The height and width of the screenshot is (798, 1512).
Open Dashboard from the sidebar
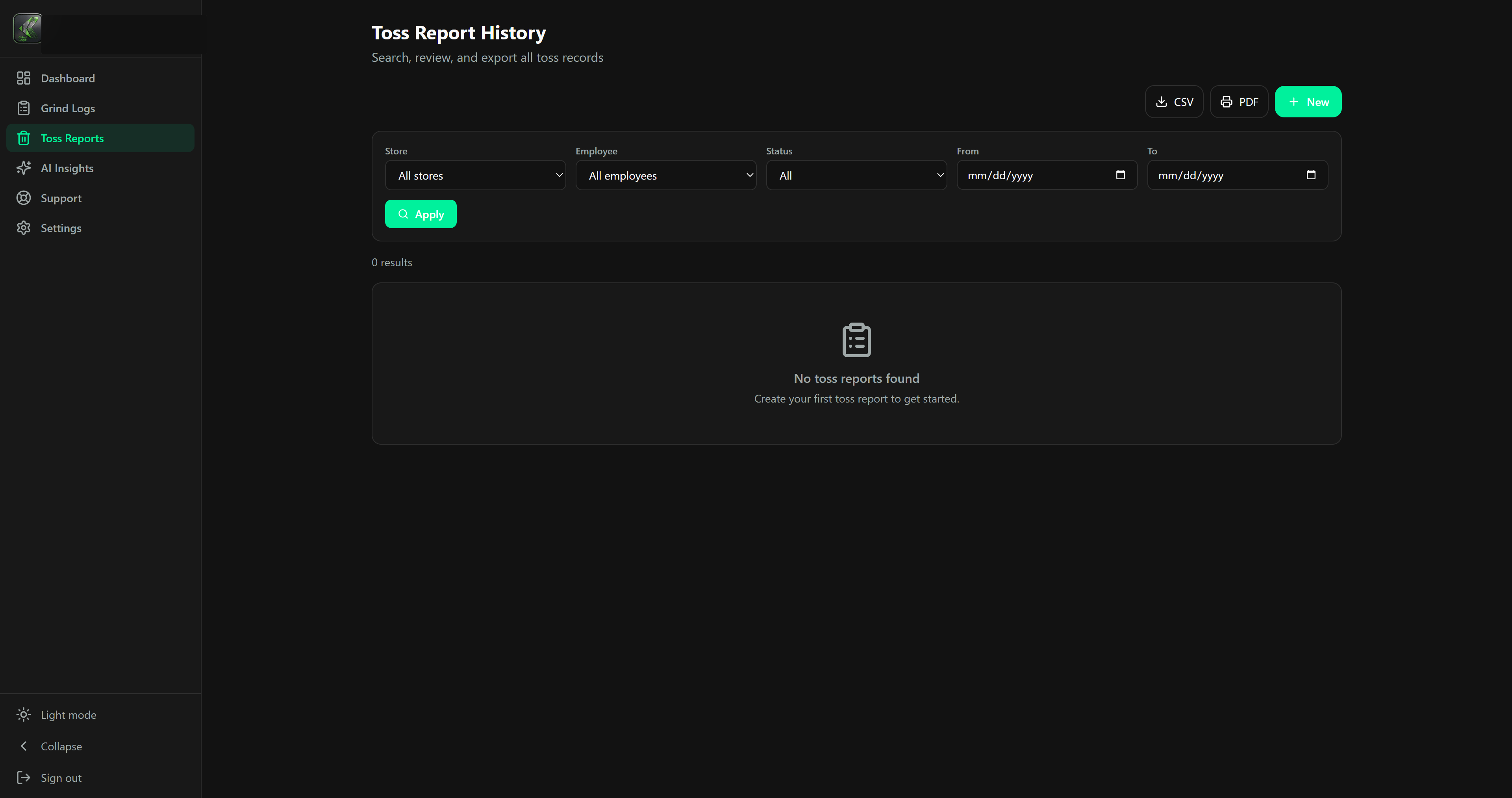(x=100, y=78)
